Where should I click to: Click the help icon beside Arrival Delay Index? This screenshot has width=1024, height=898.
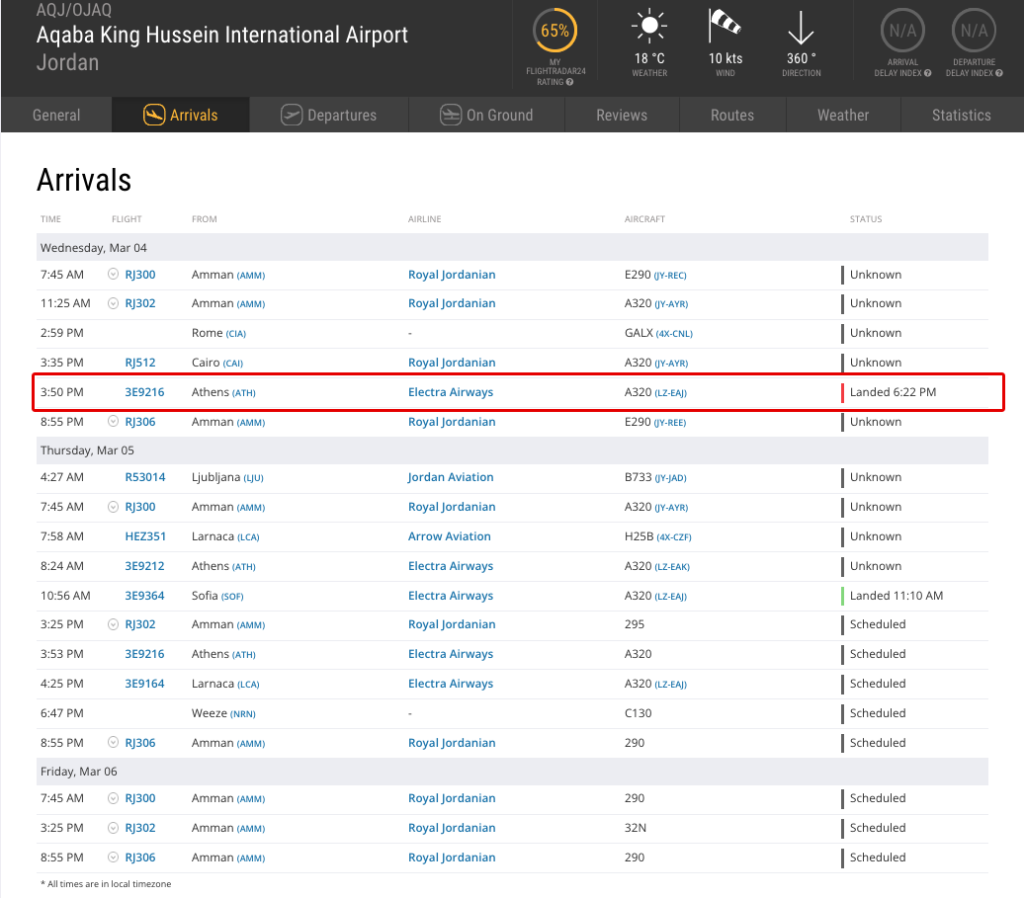[x=928, y=73]
